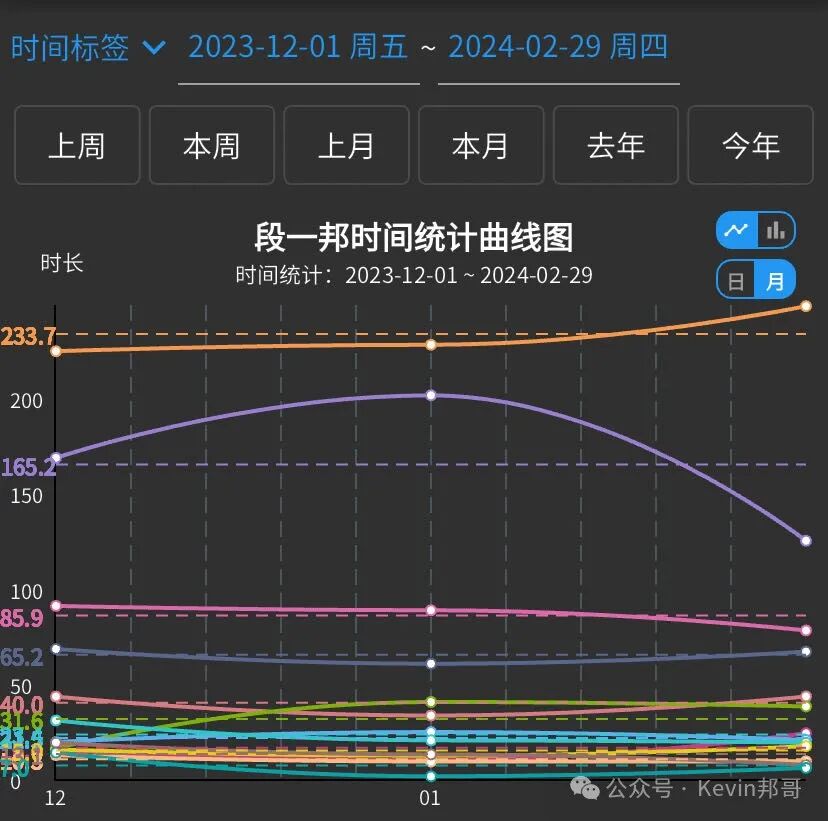Toggle to monthly 月 granularity
The height and width of the screenshot is (821, 828).
pyautogui.click(x=775, y=280)
